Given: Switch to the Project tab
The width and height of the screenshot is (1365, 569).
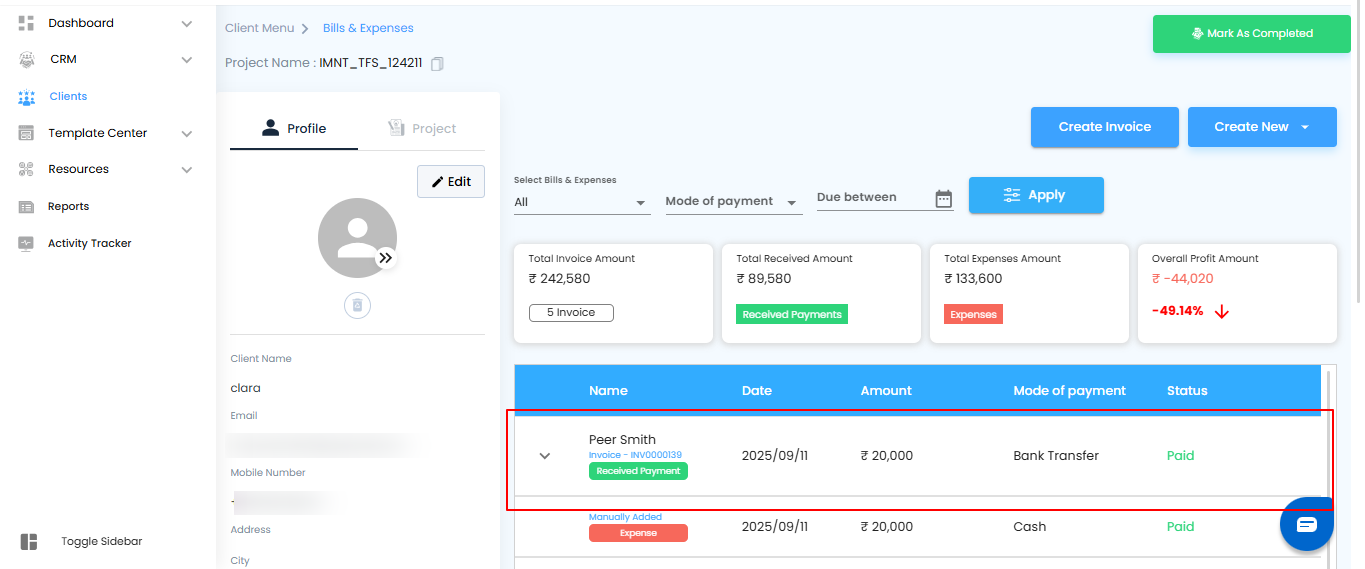Looking at the screenshot, I should point(421,129).
